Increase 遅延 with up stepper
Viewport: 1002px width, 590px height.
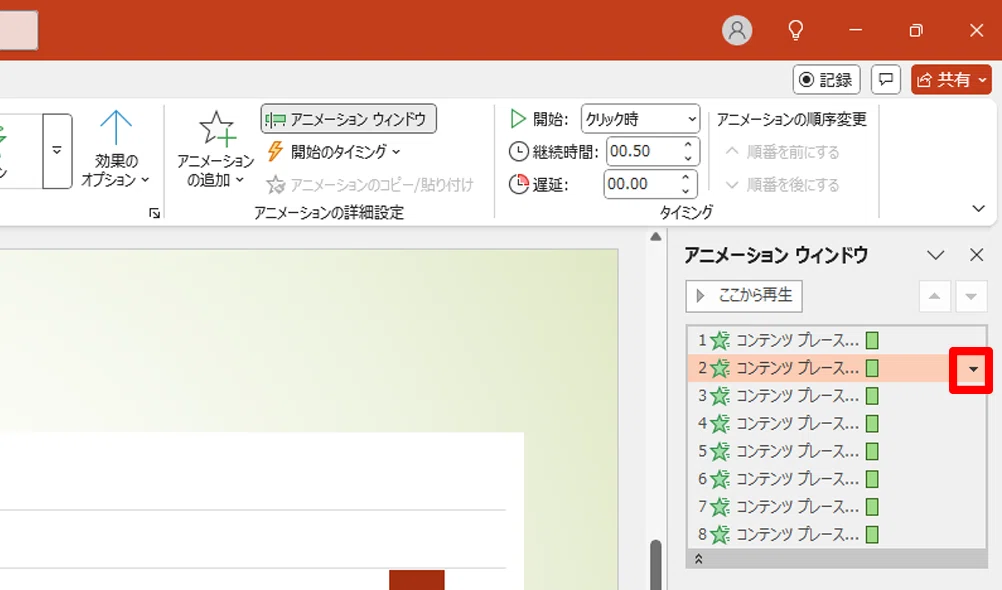(686, 178)
